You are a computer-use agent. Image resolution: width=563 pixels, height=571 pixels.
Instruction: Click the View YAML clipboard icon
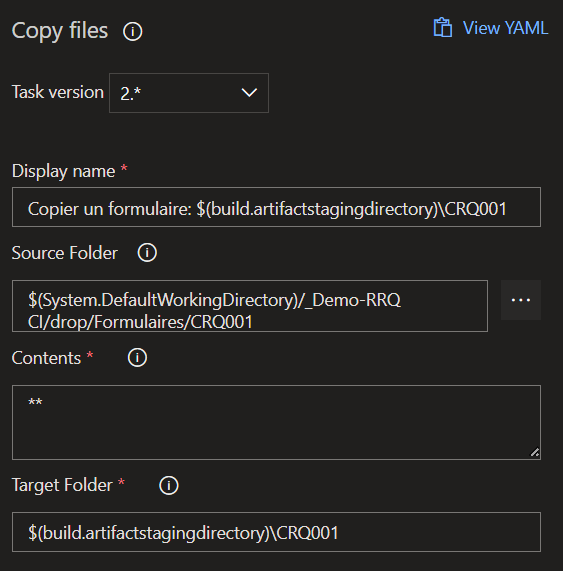pos(442,28)
